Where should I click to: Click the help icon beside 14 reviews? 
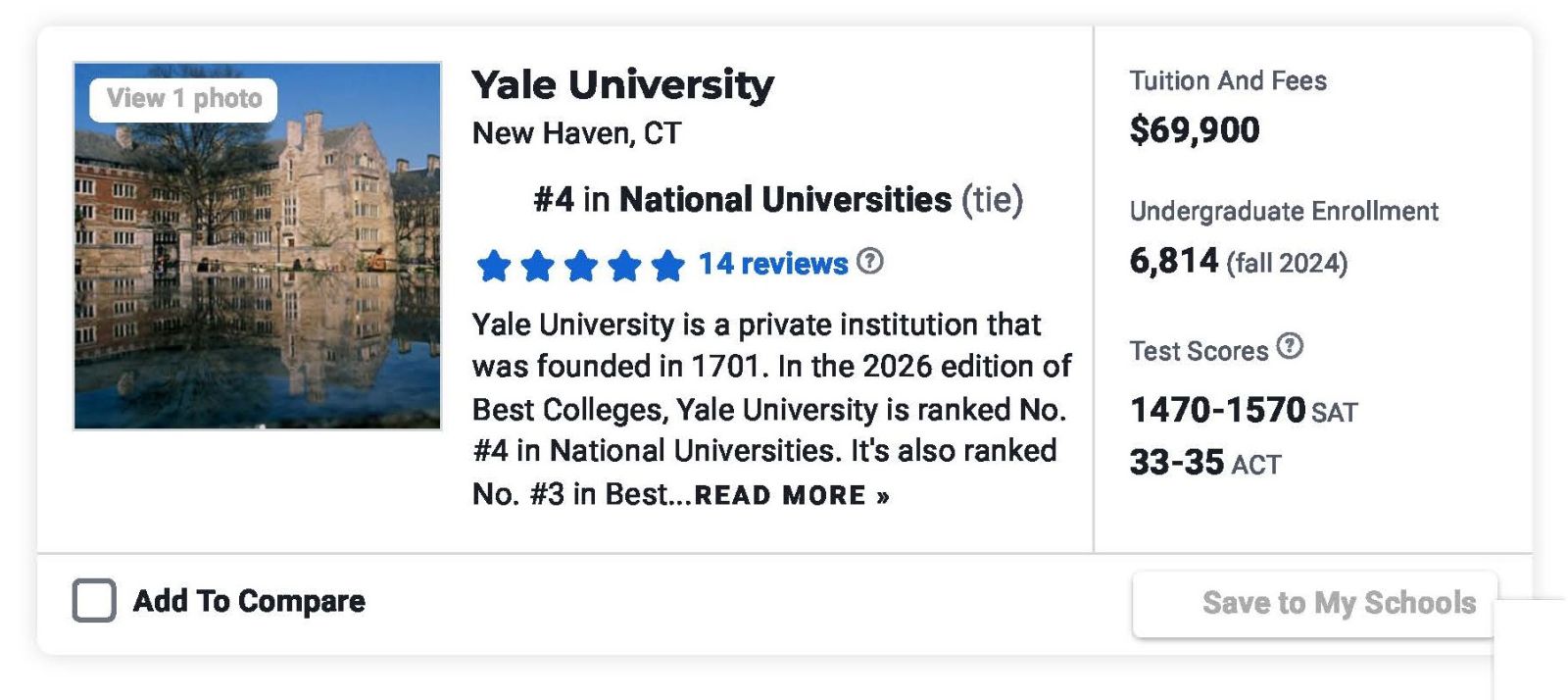tap(869, 262)
